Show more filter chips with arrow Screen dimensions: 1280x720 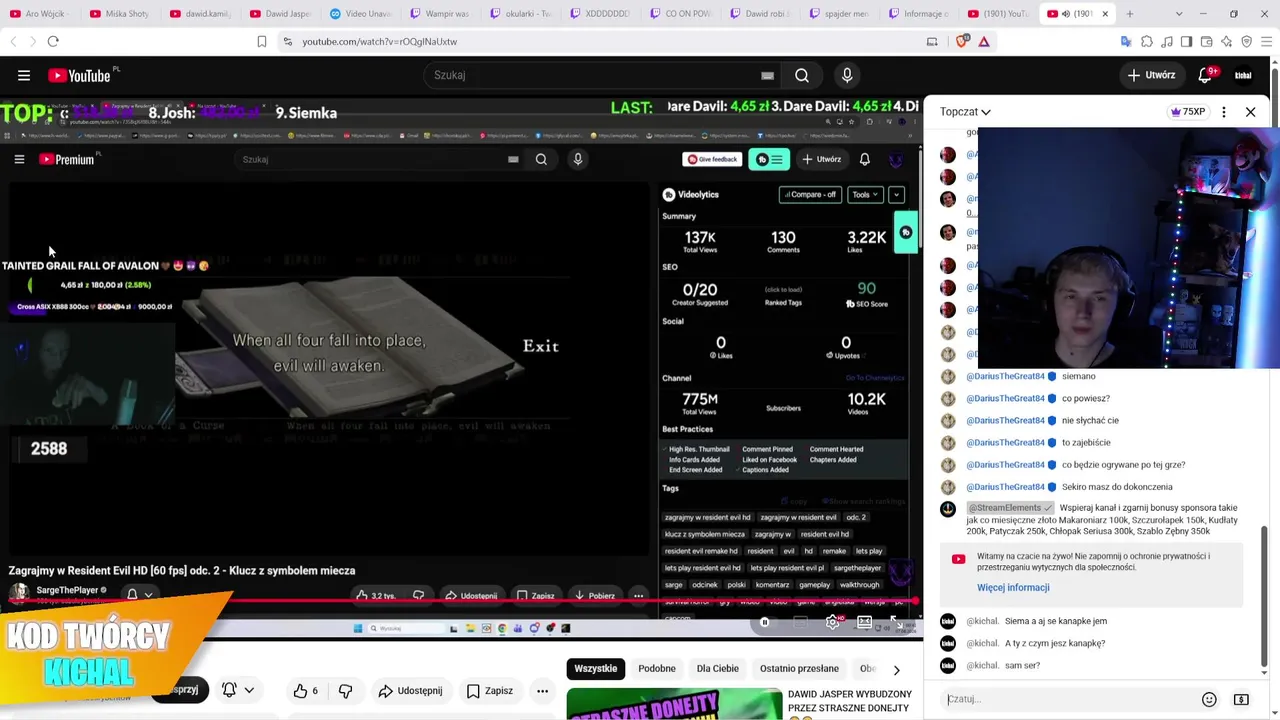(896, 669)
